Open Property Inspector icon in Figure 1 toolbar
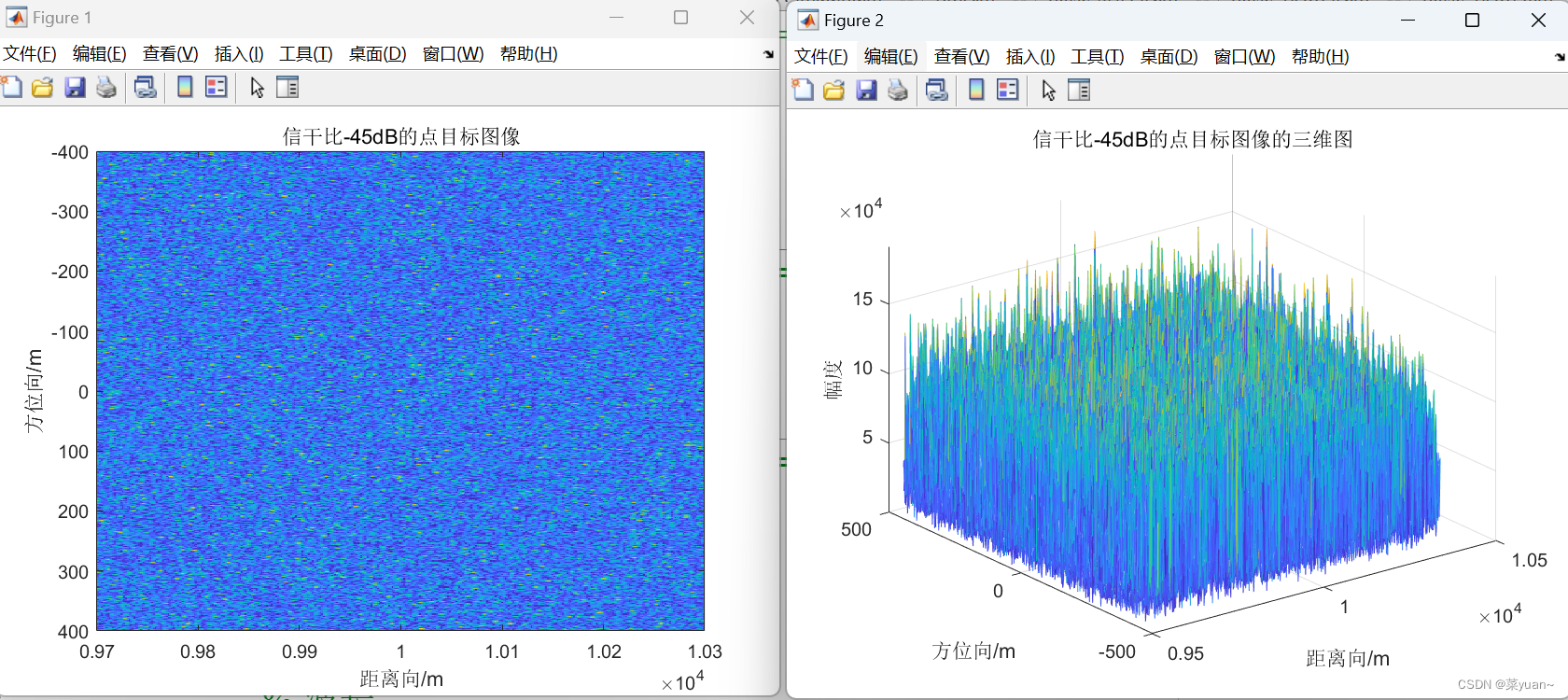The width and height of the screenshot is (1568, 700). click(x=287, y=88)
